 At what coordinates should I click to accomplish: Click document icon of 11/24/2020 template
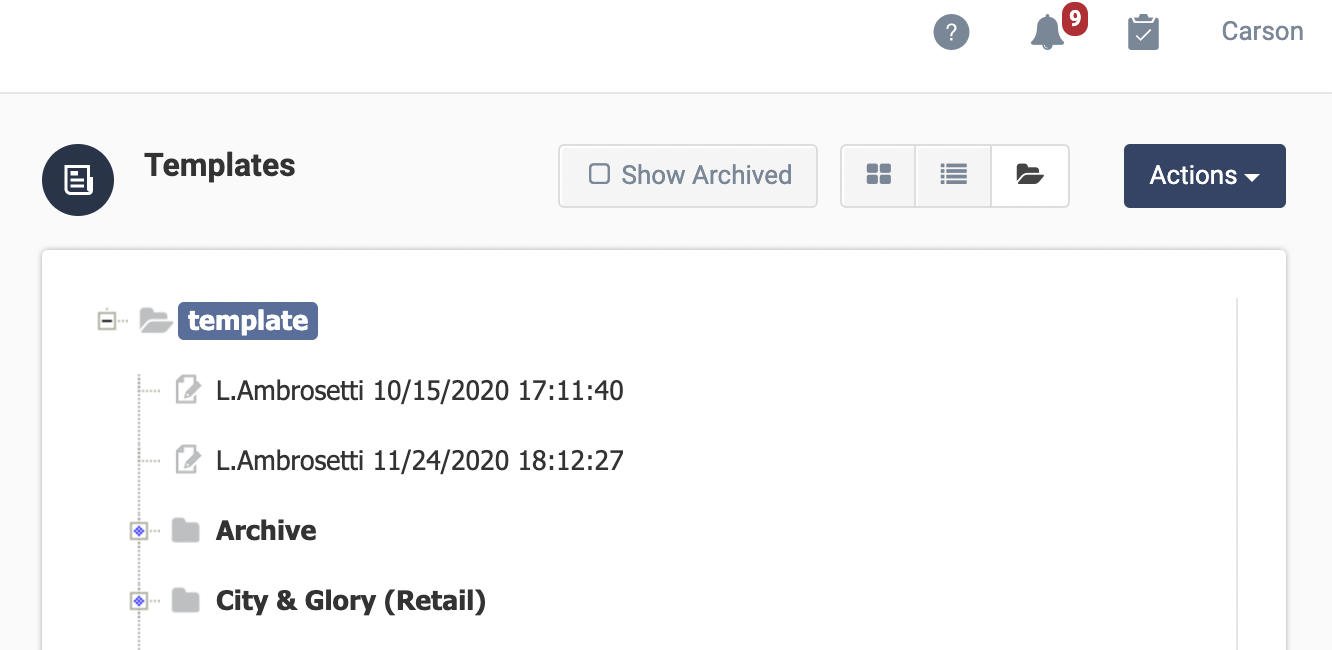(187, 460)
